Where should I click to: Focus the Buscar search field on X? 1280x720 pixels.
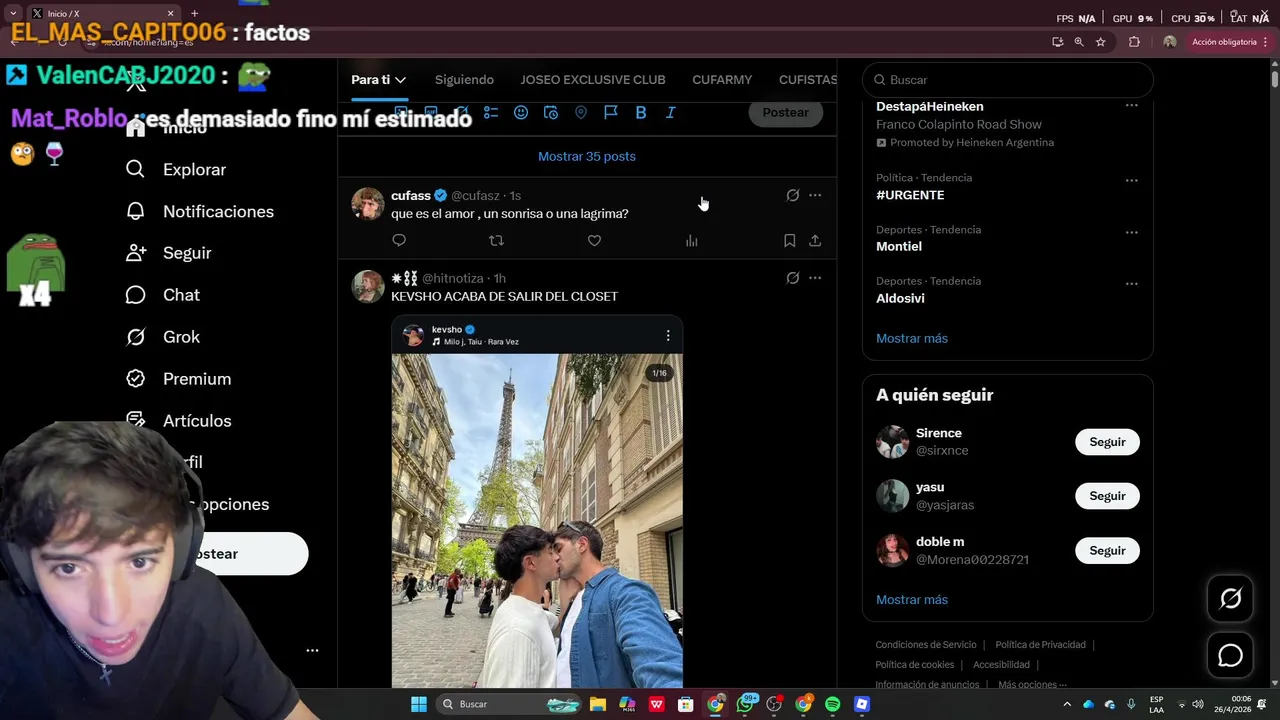pos(1008,80)
